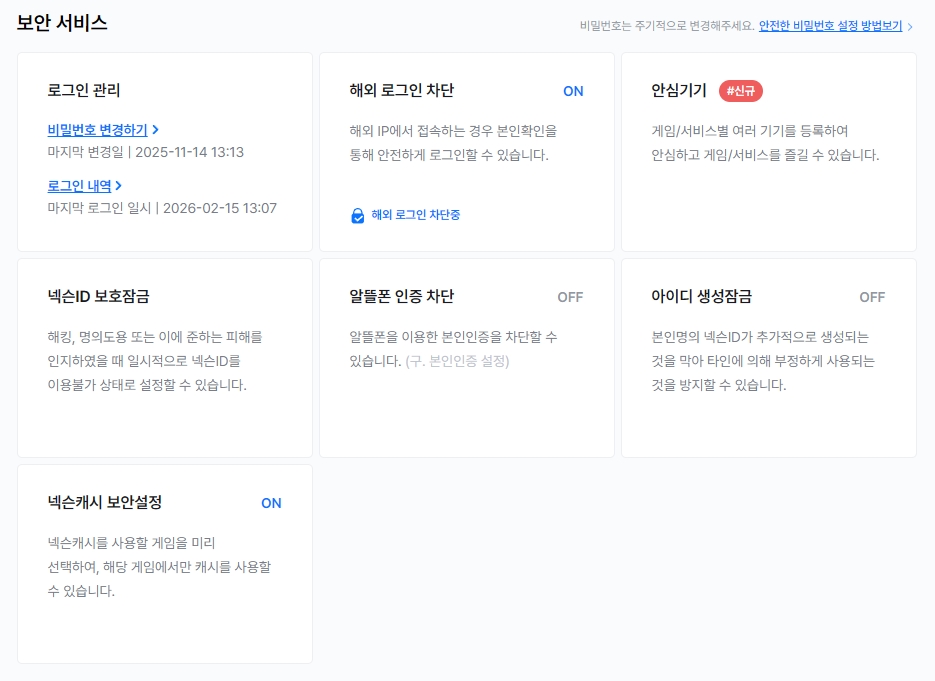Open the 알뜰폰 인증 차단 card title
This screenshot has width=935, height=681.
402,296
